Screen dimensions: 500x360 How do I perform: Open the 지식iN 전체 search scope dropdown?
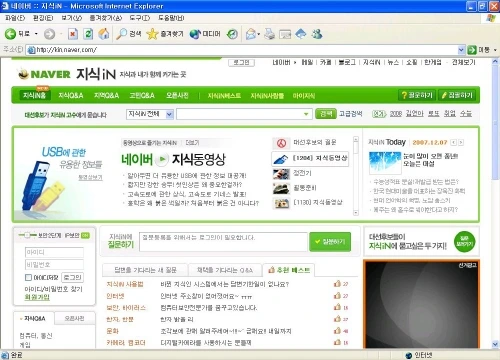(170, 114)
